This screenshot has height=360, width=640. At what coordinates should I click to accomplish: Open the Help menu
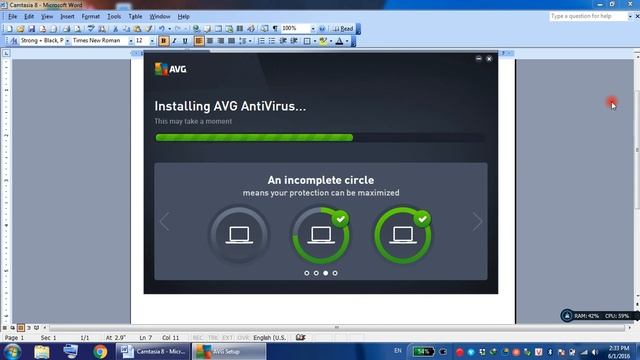coord(183,16)
